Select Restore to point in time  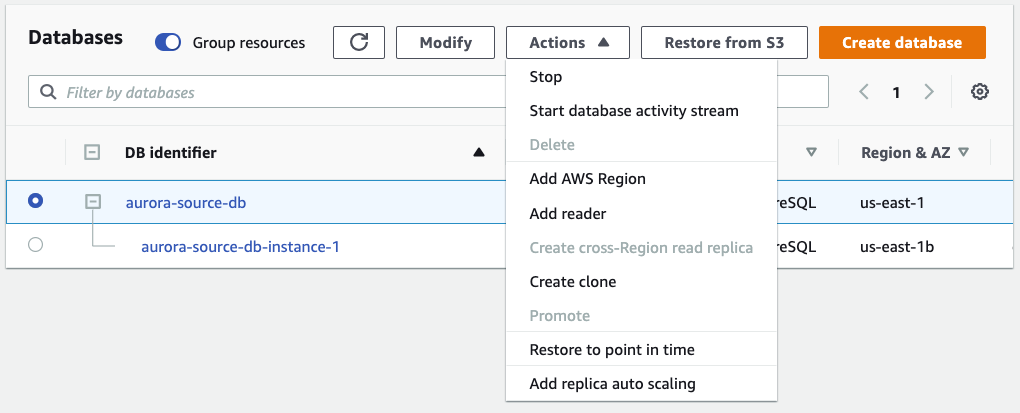pyautogui.click(x=612, y=349)
